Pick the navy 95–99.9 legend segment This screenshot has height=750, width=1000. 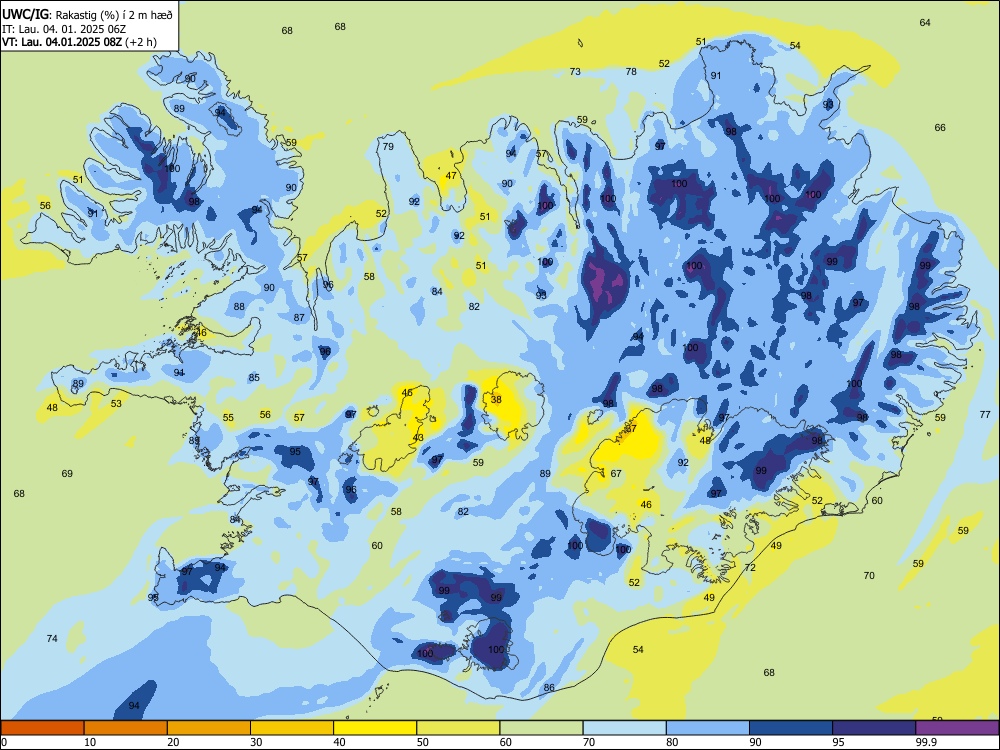click(x=874, y=728)
